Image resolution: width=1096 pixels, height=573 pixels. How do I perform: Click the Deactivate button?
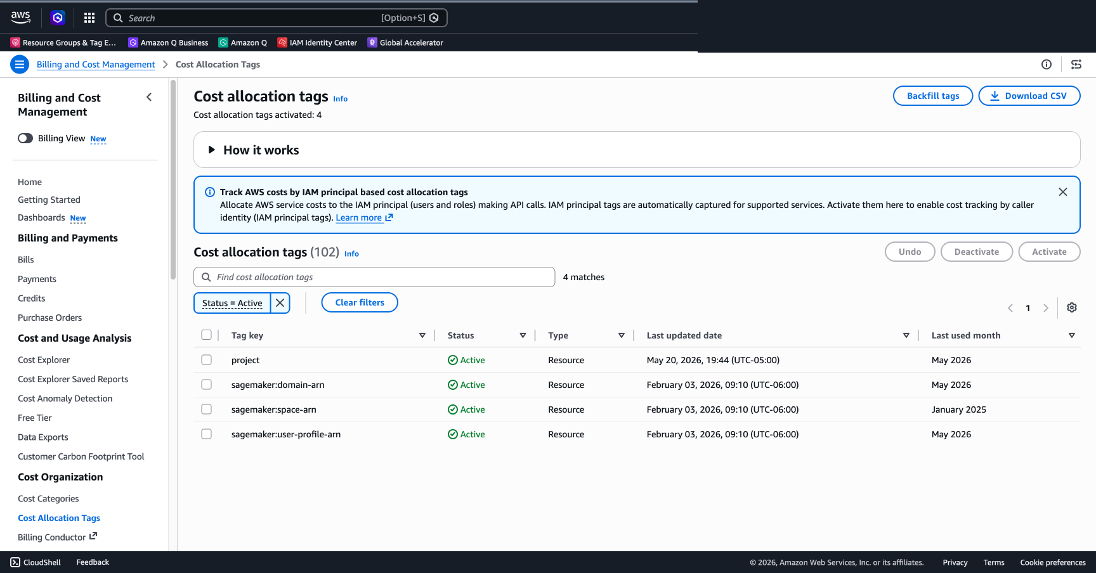pos(976,252)
